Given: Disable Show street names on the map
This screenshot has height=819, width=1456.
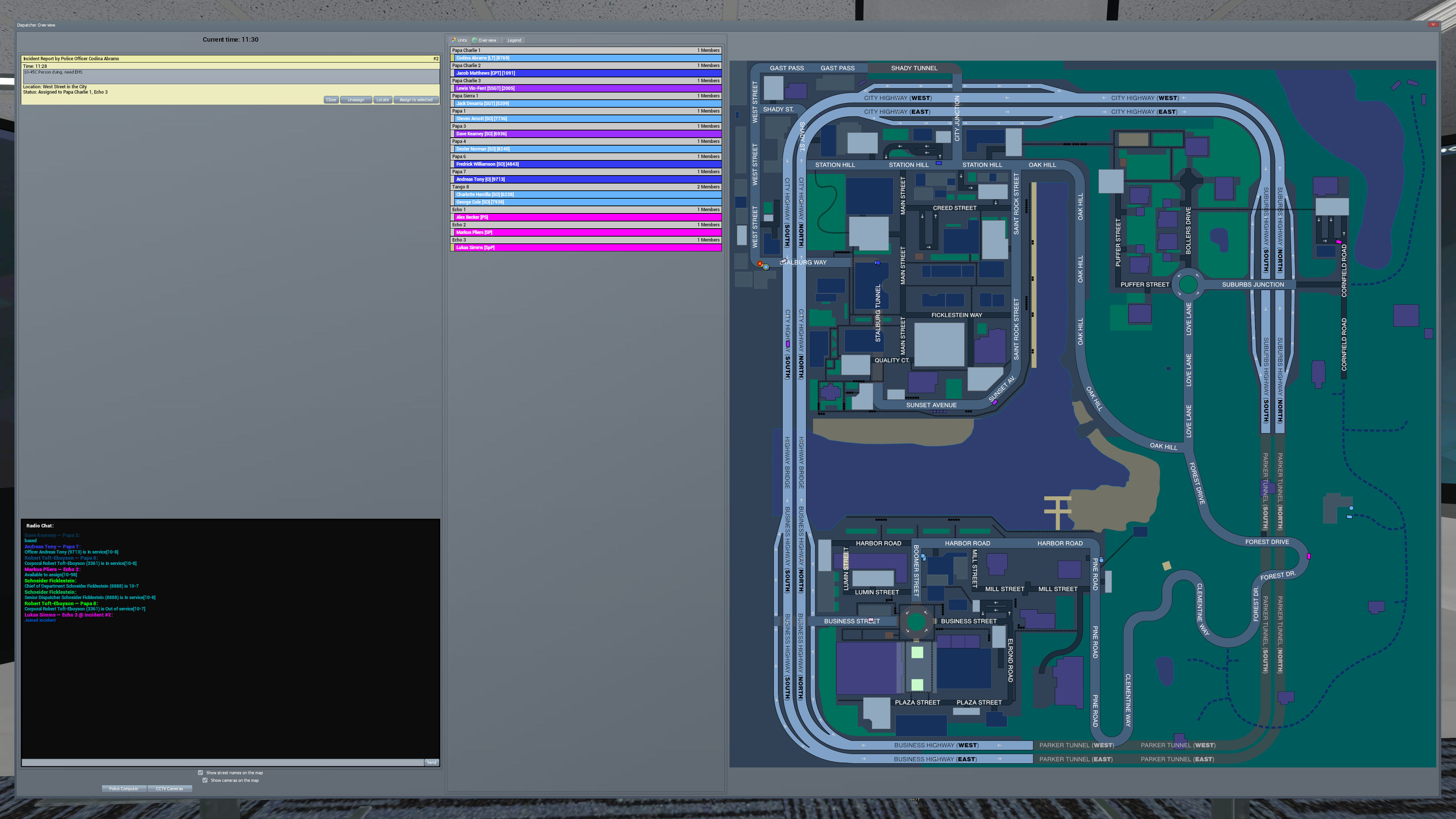Looking at the screenshot, I should click(x=200, y=772).
